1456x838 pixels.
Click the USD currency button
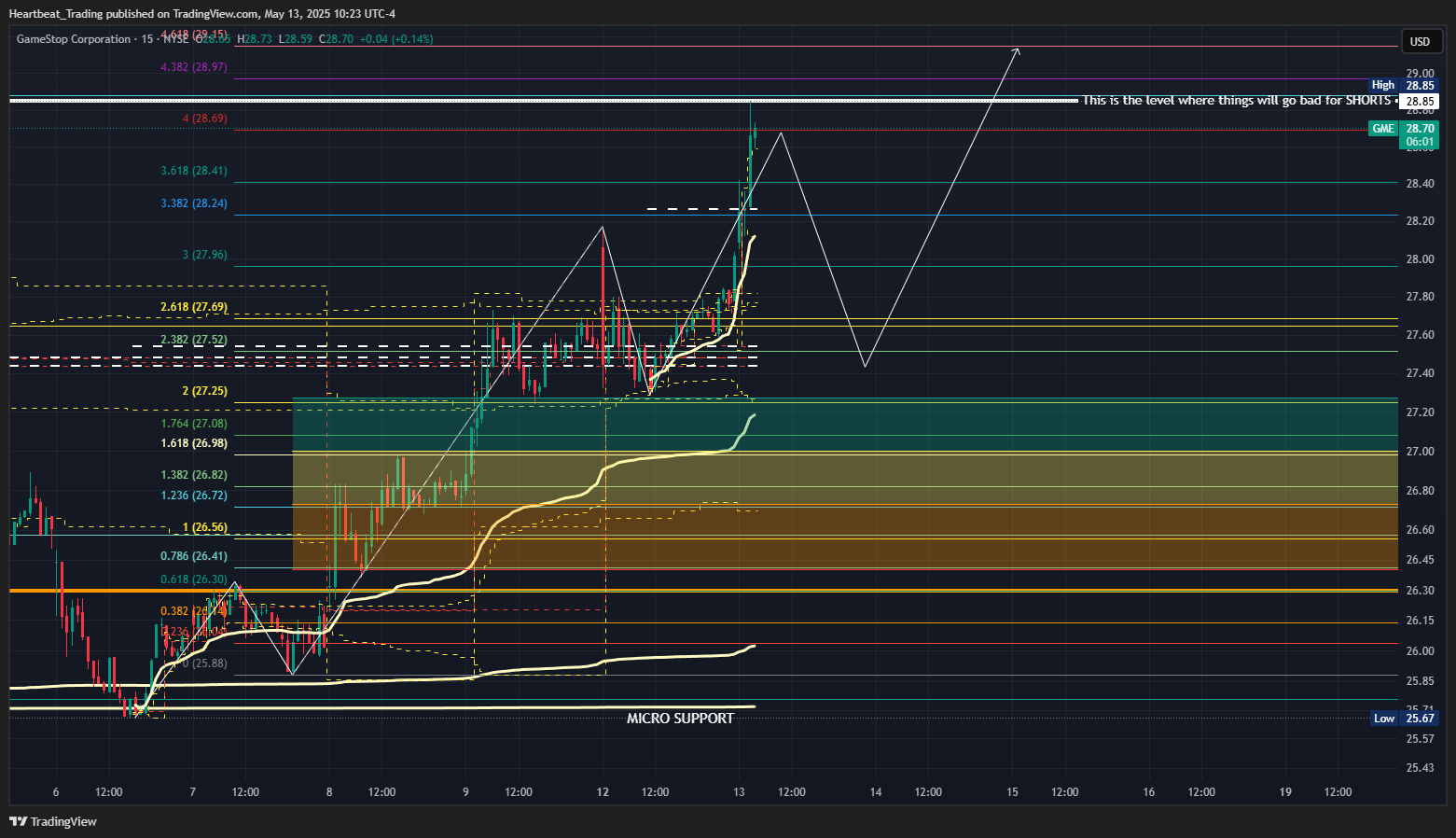1420,41
